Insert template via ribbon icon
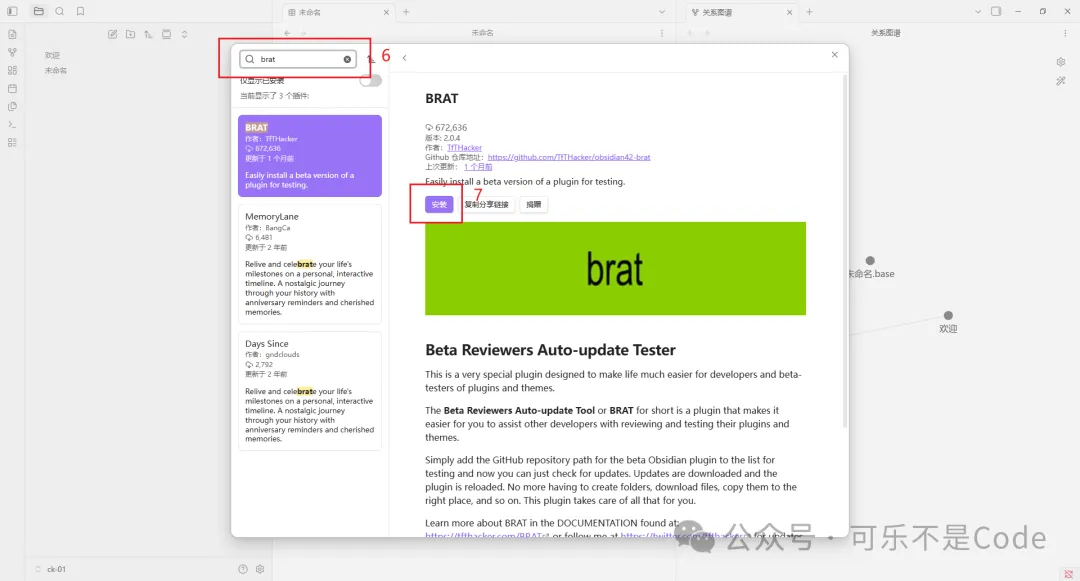 [12, 106]
